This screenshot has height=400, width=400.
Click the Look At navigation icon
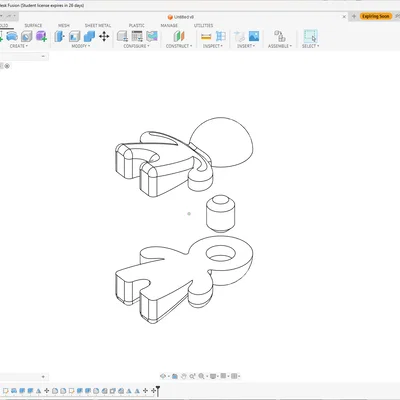[175, 376]
